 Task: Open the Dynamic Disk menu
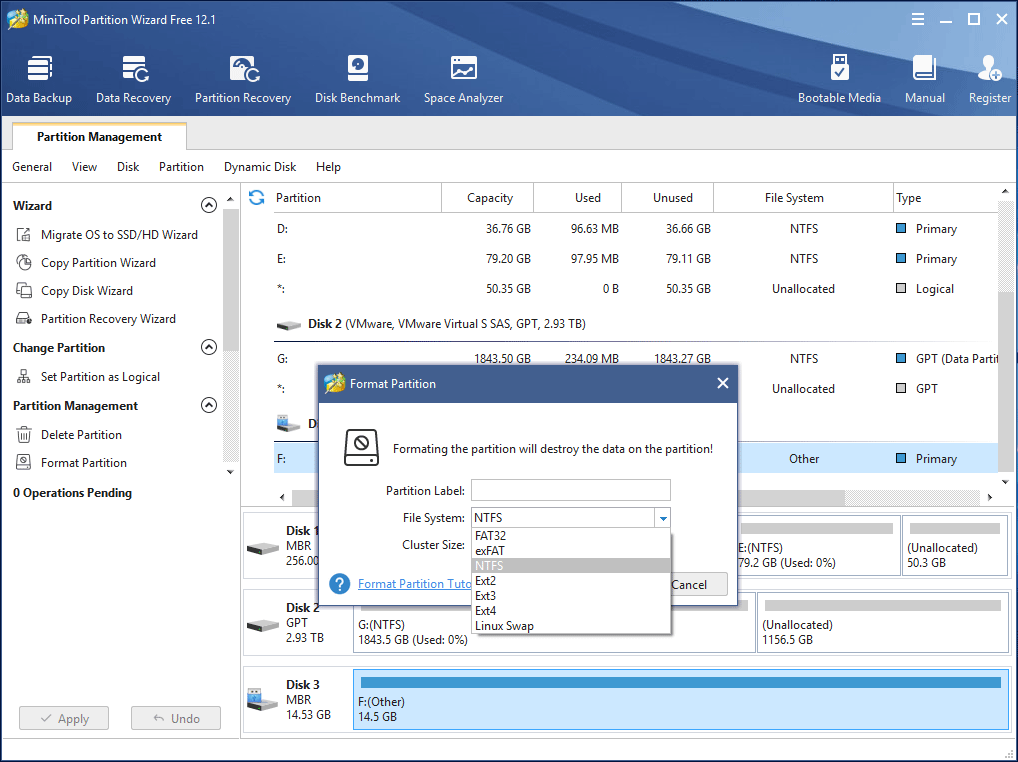coord(260,167)
